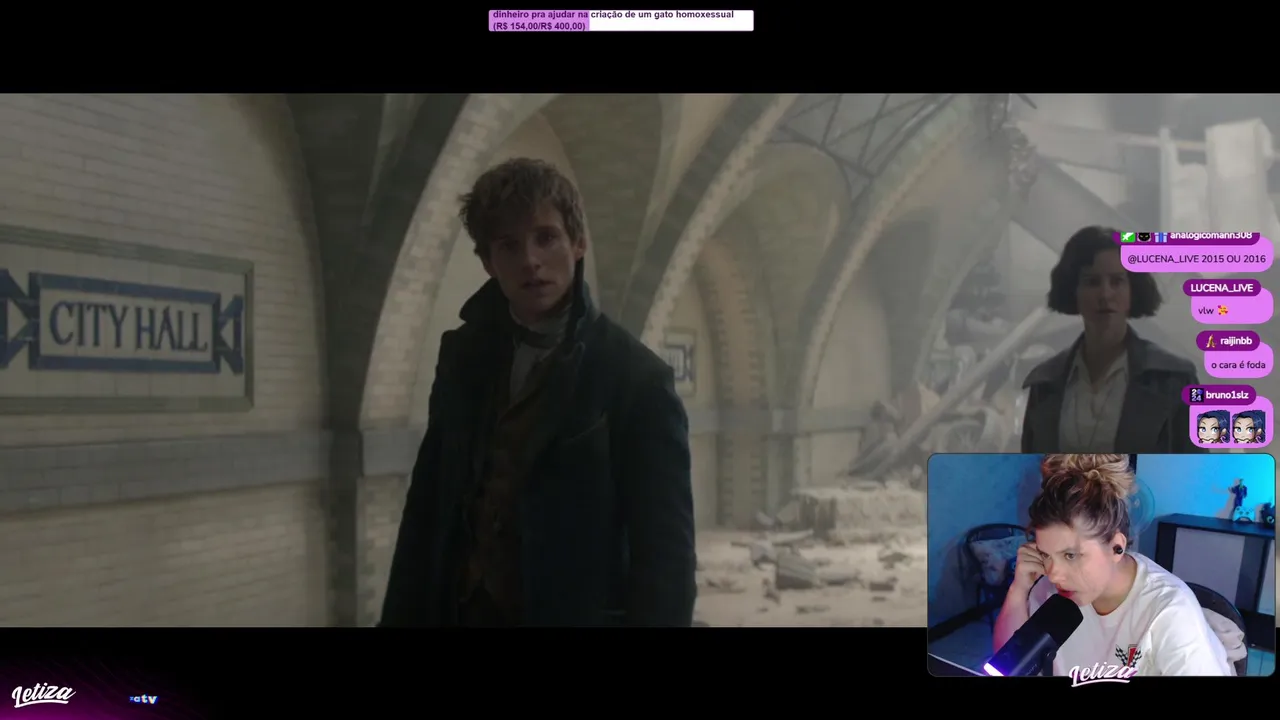Click the username 'LUCENA_LIVE' chat header
The height and width of the screenshot is (720, 1280).
tap(1221, 288)
